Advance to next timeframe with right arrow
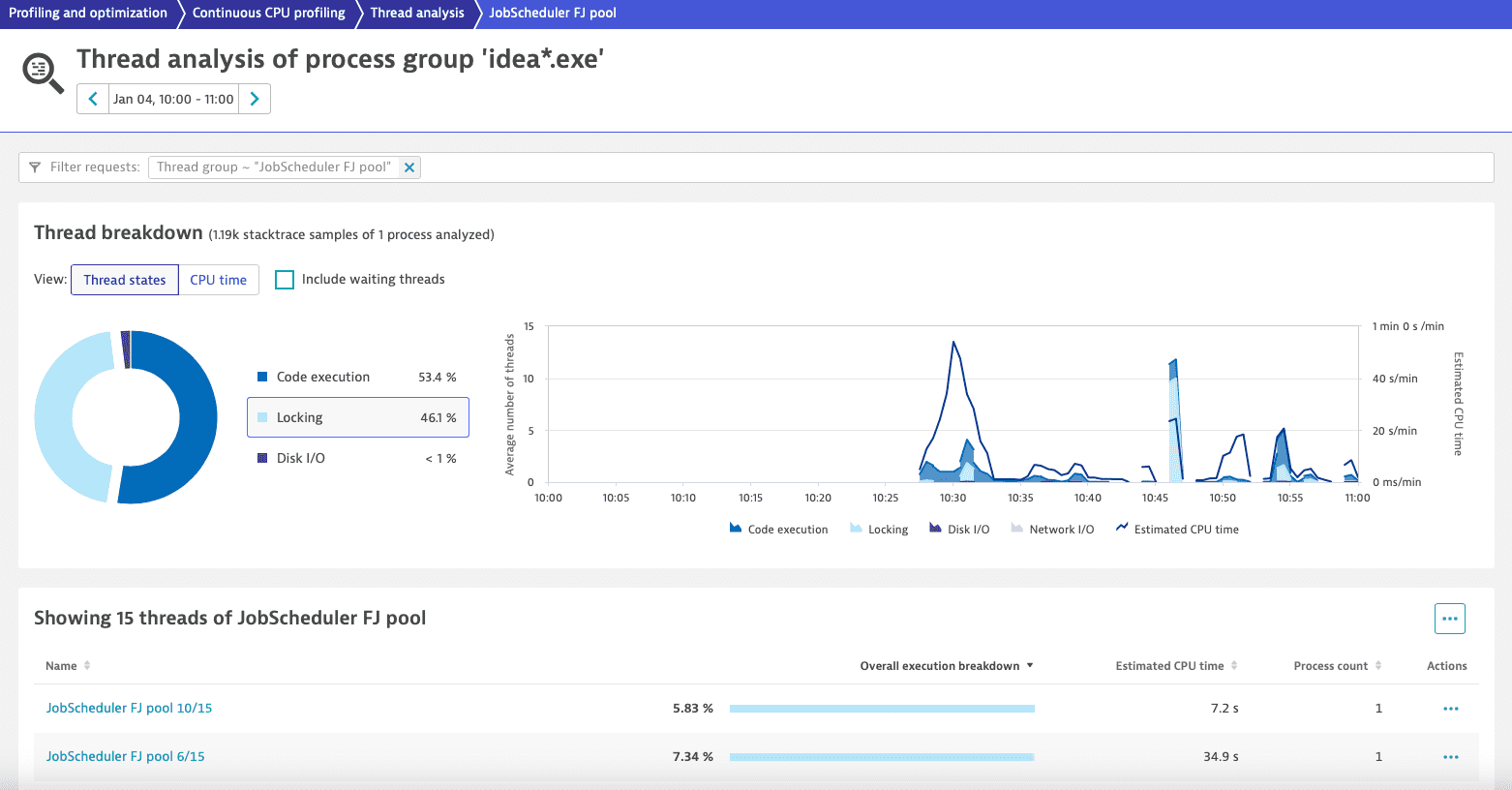 click(255, 99)
